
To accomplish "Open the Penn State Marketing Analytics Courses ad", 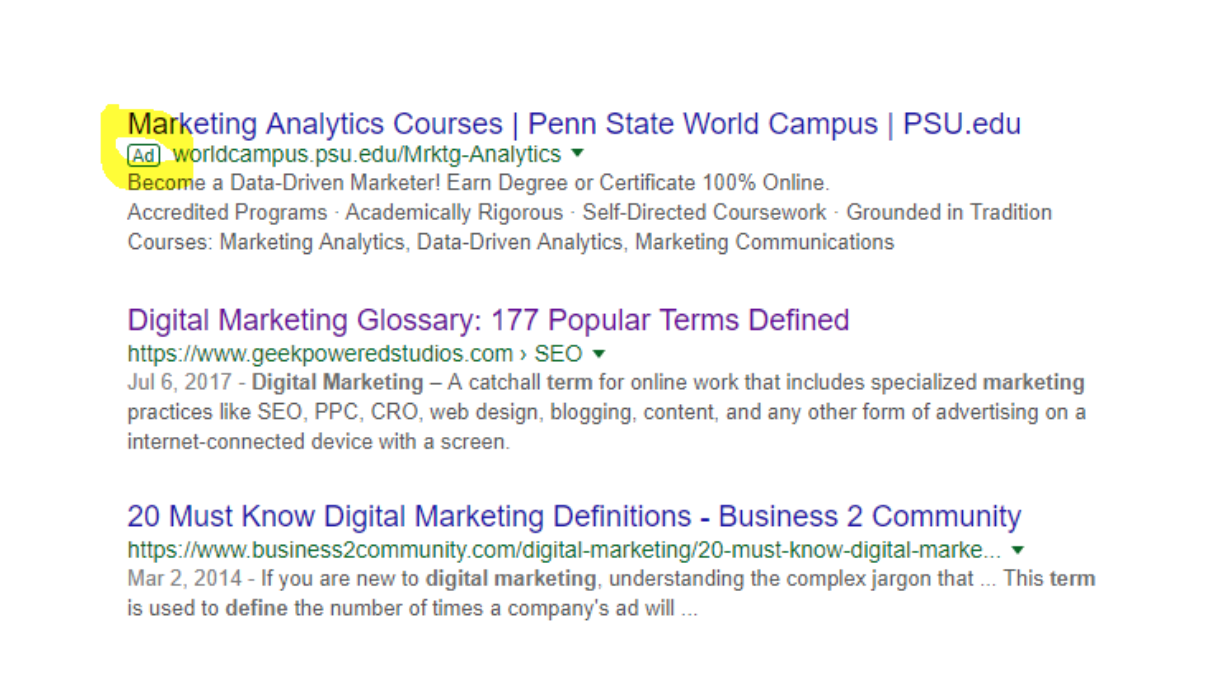I will (x=574, y=124).
